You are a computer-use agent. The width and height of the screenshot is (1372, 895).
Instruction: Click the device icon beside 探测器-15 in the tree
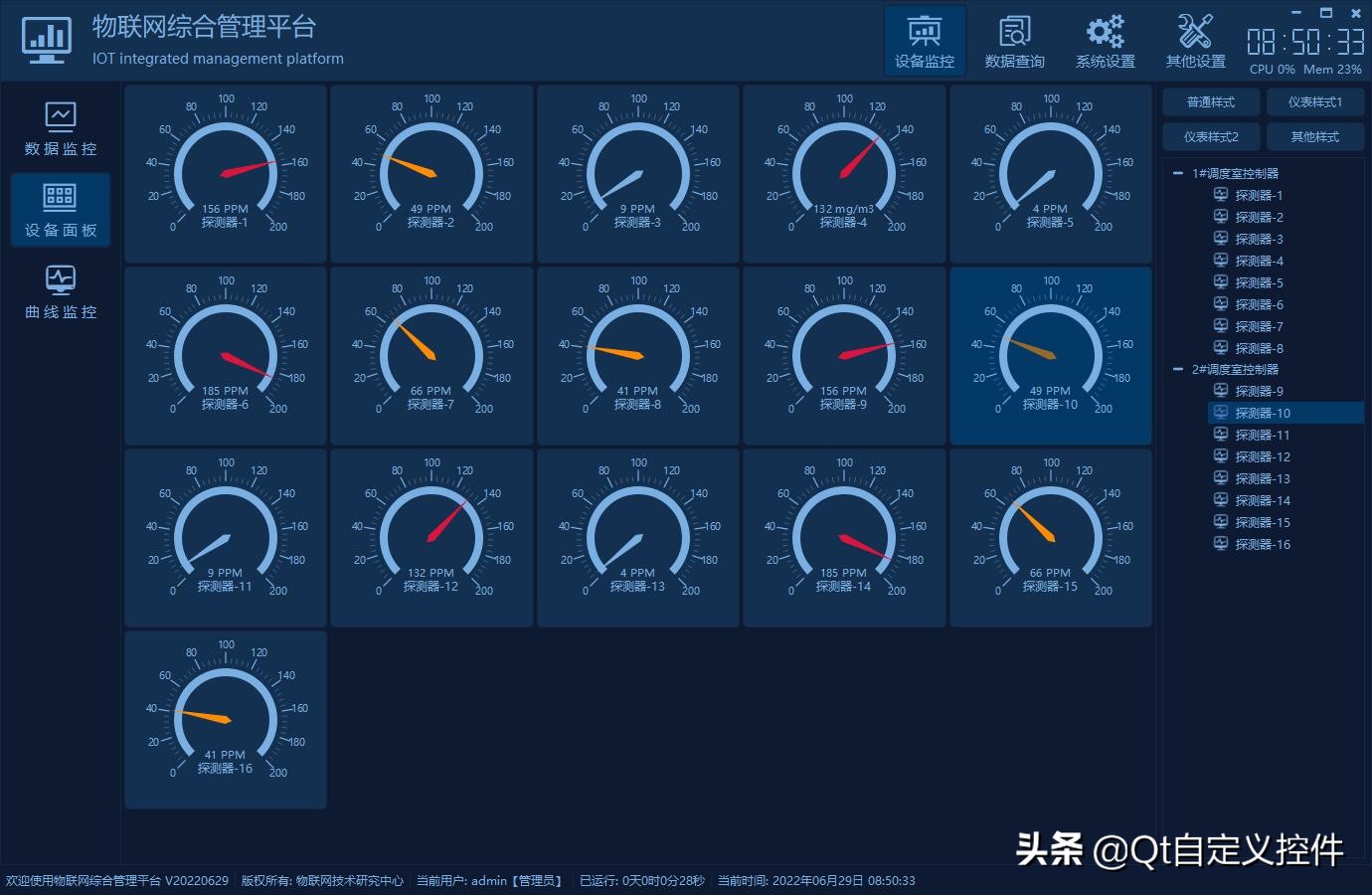pyautogui.click(x=1221, y=522)
